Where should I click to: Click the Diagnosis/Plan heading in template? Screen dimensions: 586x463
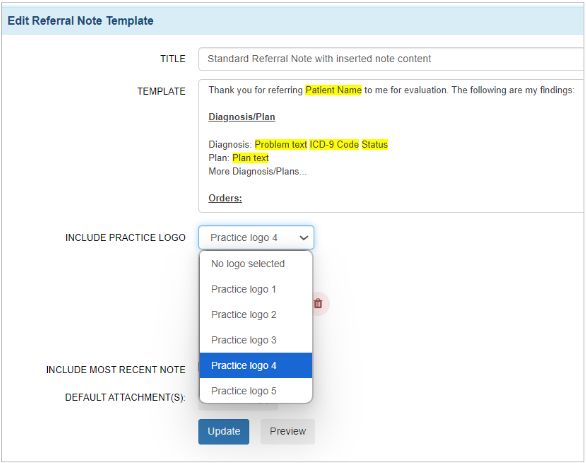click(x=242, y=117)
